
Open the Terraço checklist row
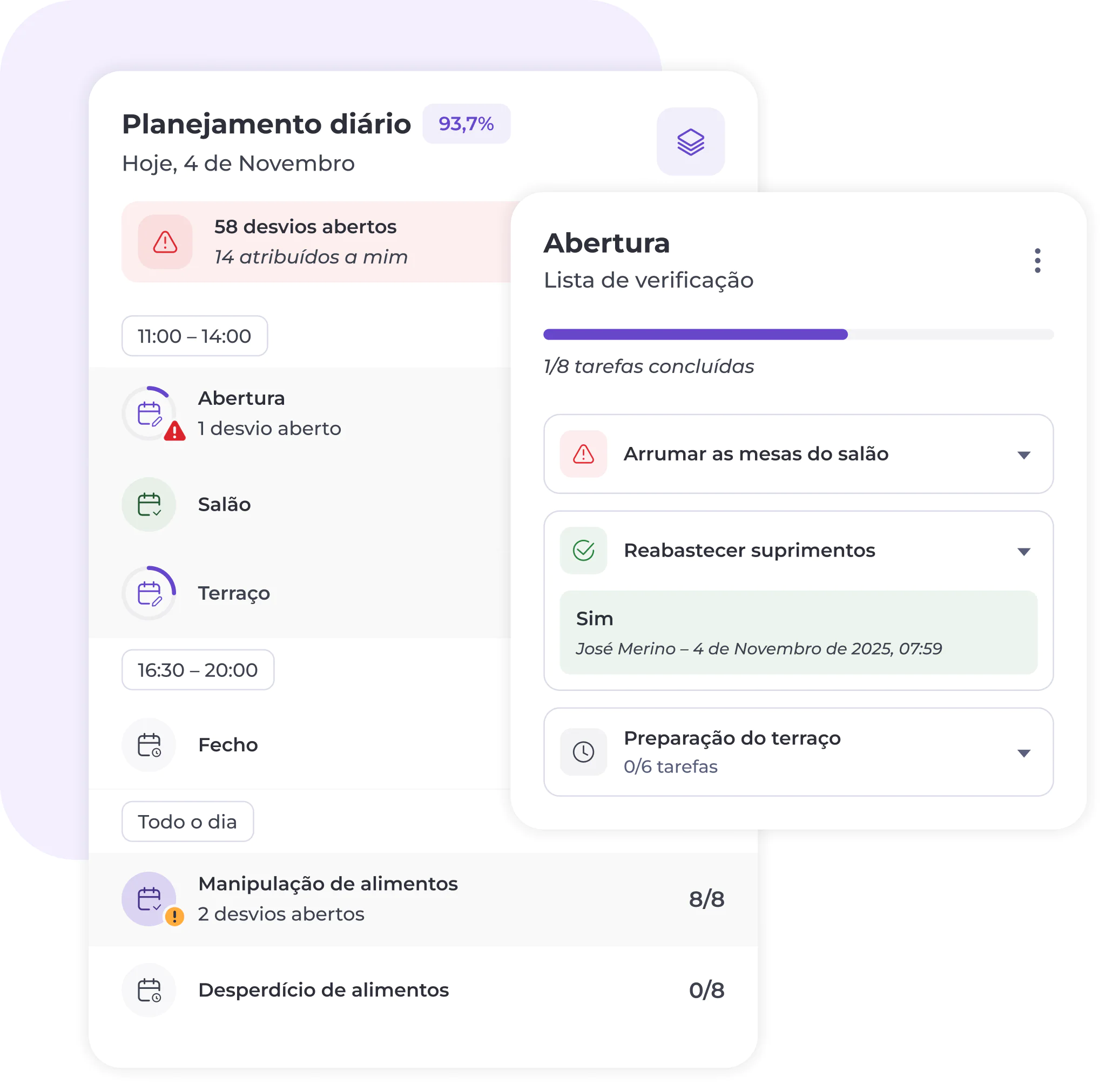(300, 593)
